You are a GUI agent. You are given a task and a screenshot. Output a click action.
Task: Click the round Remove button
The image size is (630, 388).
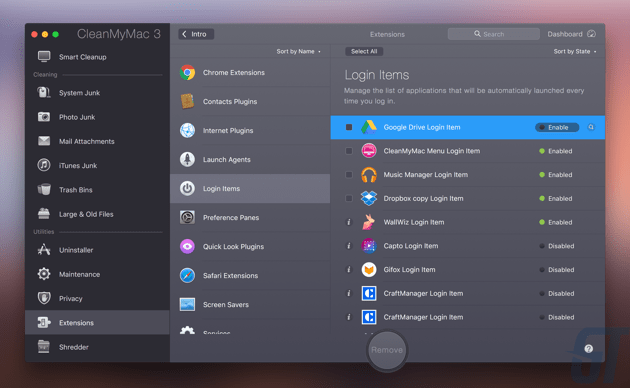(387, 350)
